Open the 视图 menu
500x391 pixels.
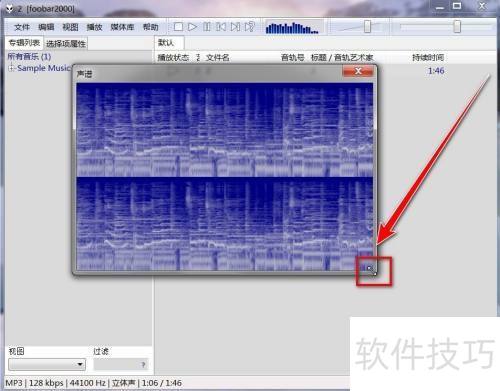click(x=70, y=27)
